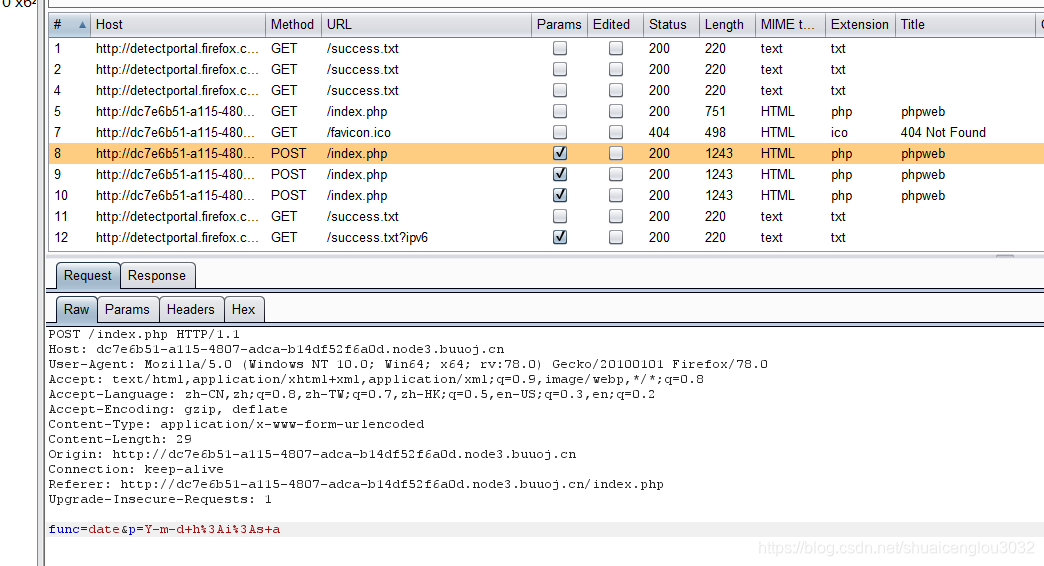1044x566 pixels.
Task: Click the Content-Length: 29 line
Action: pyautogui.click(x=120, y=439)
